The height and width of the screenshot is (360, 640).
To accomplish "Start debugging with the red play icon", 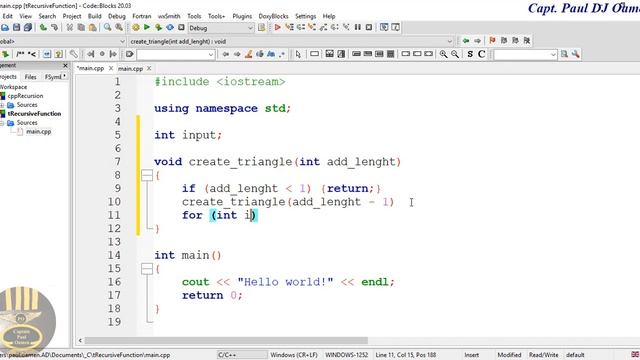I will 278,27.
